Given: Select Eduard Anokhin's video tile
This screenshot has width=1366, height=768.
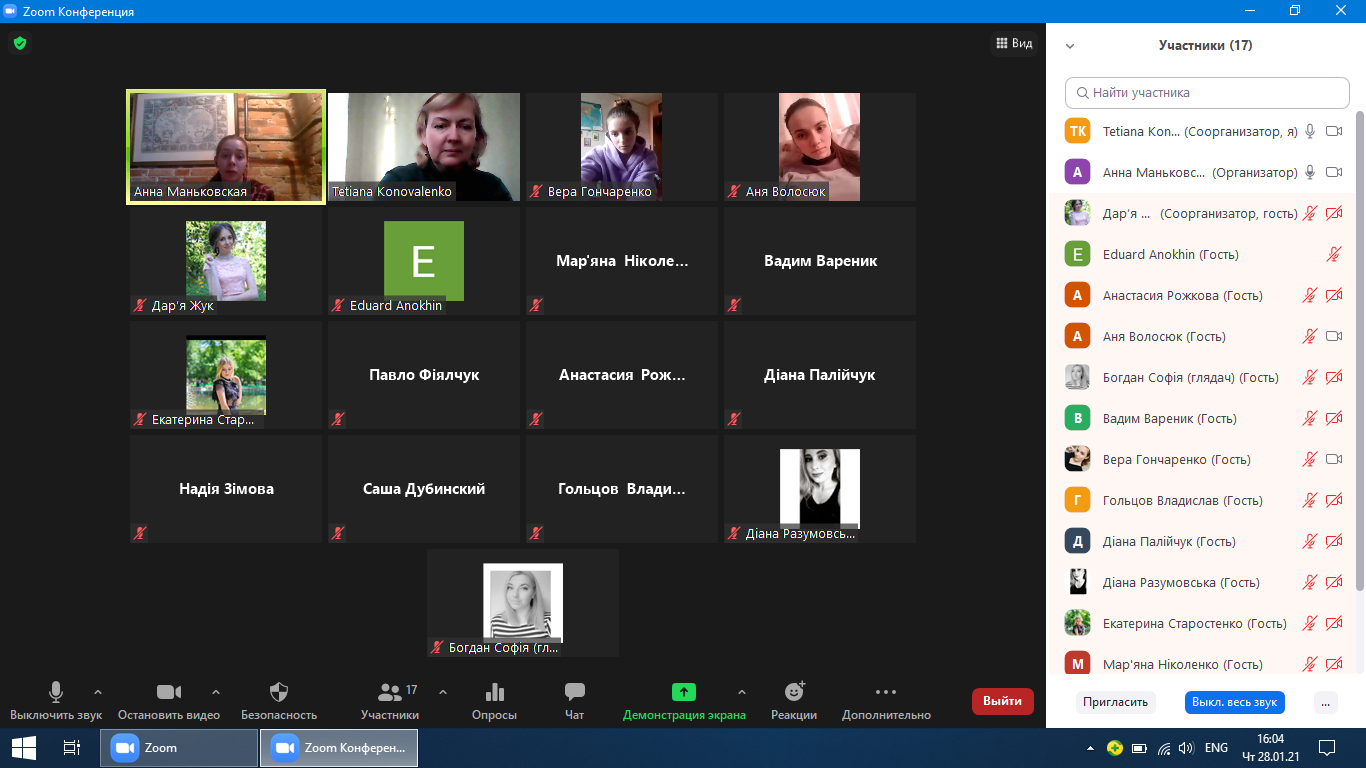Looking at the screenshot, I should [424, 261].
